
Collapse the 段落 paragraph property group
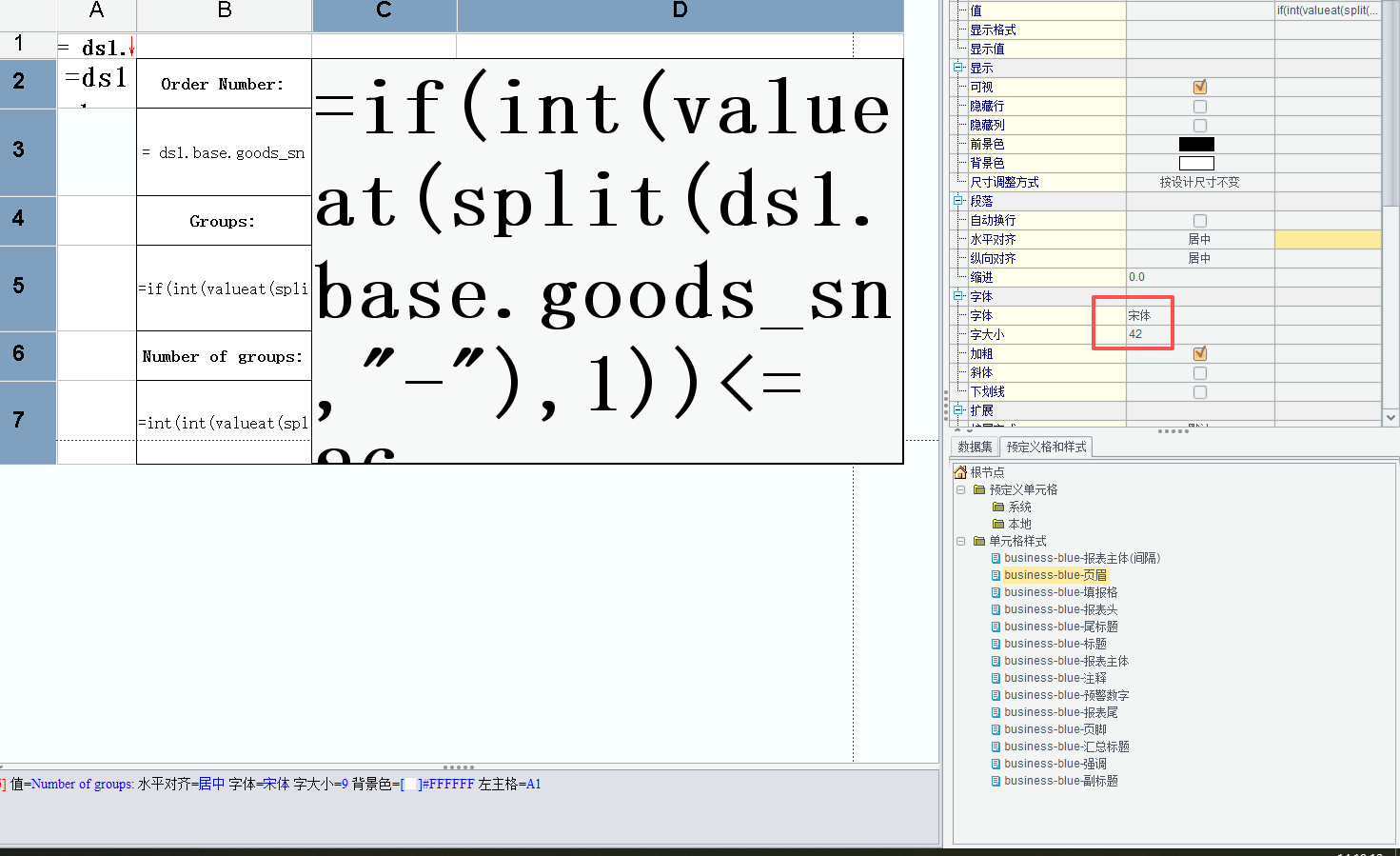click(958, 201)
